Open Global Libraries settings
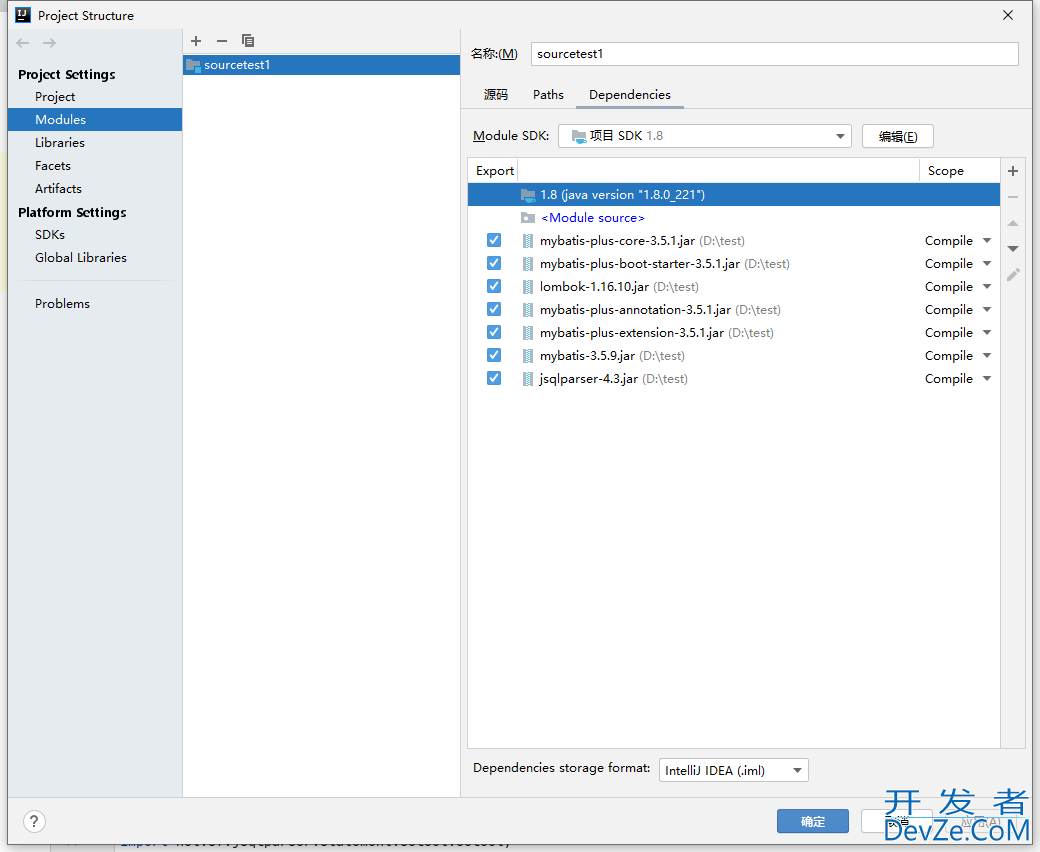This screenshot has width=1040, height=852. point(80,258)
